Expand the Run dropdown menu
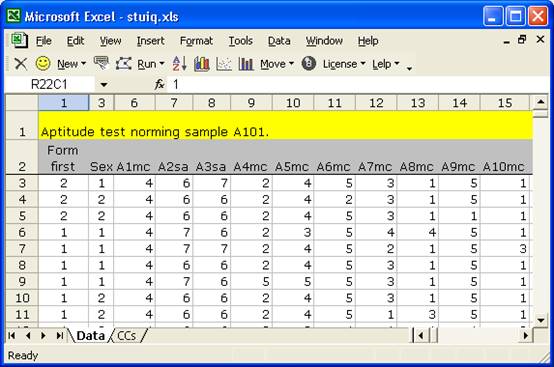 pos(151,64)
